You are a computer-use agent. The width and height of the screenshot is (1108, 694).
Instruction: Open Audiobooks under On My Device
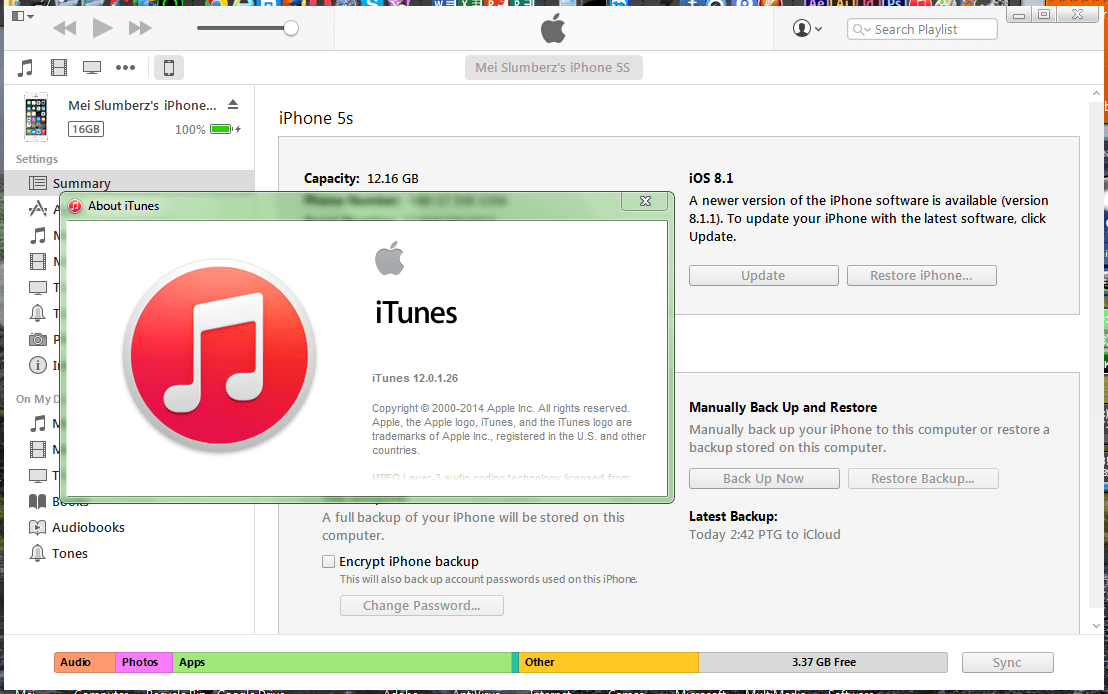[76, 527]
